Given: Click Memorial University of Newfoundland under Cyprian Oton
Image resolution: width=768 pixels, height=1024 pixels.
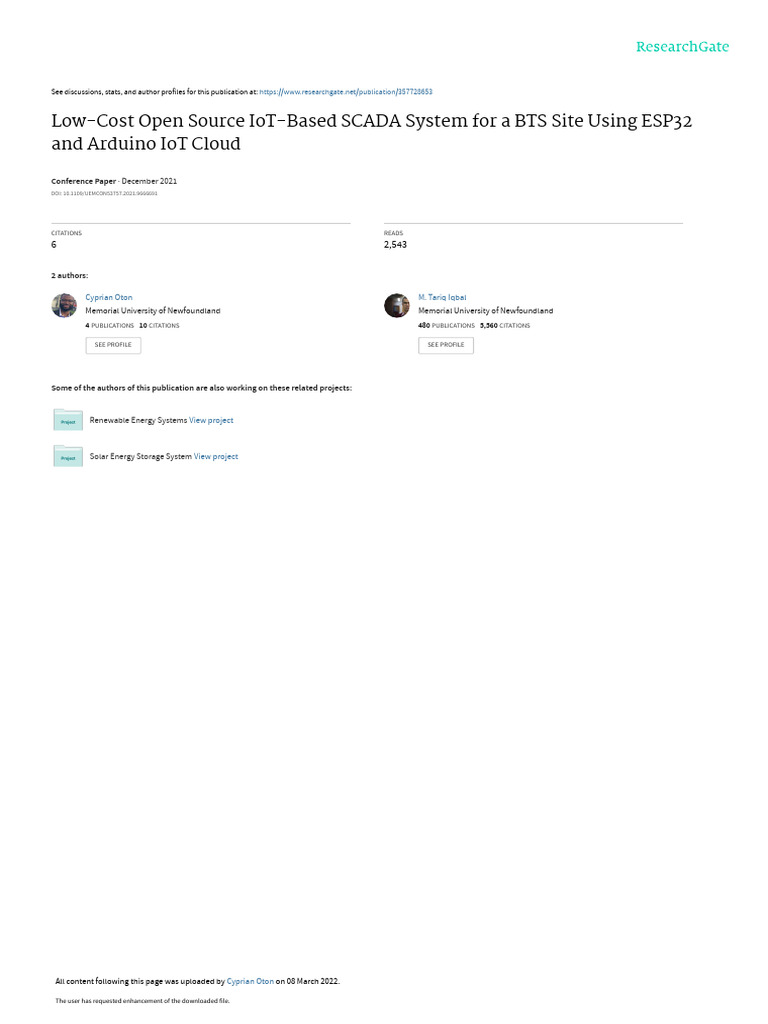Looking at the screenshot, I should pos(153,311).
